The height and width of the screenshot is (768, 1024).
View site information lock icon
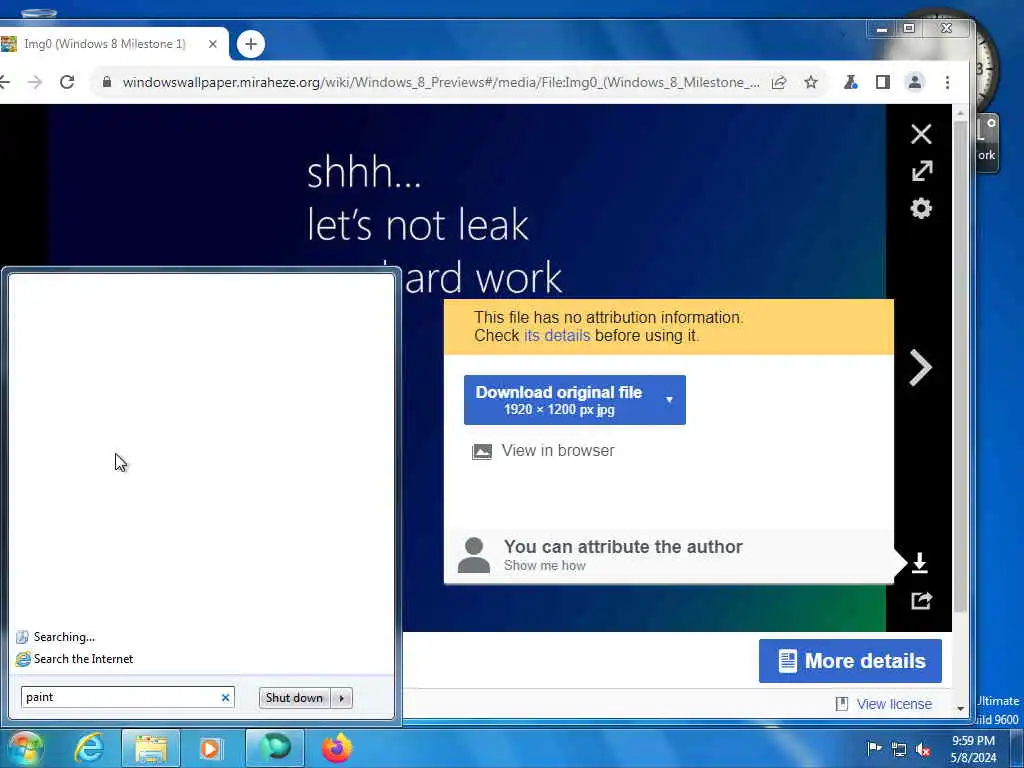pyautogui.click(x=107, y=82)
